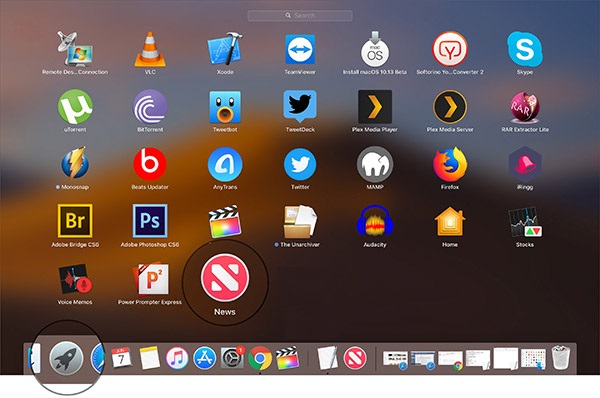Launch Twitter app
The image size is (600, 398).
coord(300,164)
